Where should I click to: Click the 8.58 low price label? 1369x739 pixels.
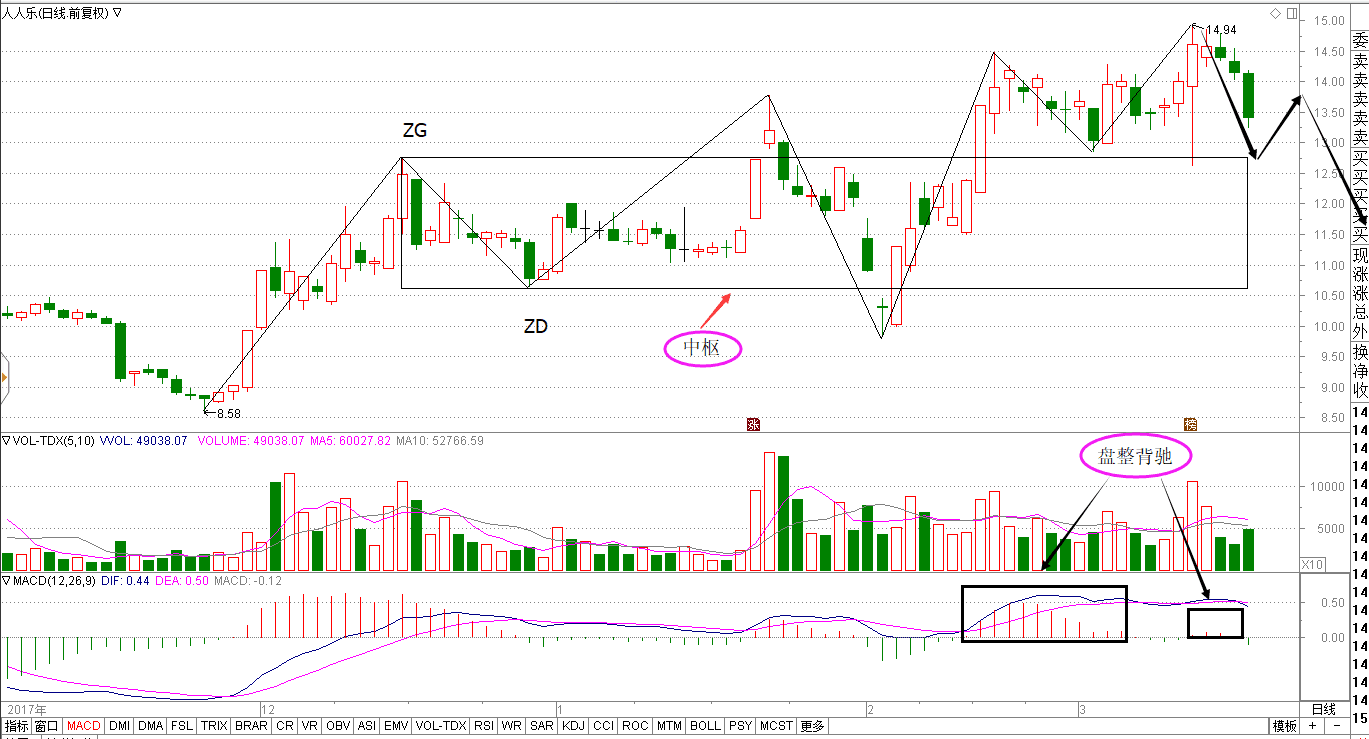pos(229,412)
